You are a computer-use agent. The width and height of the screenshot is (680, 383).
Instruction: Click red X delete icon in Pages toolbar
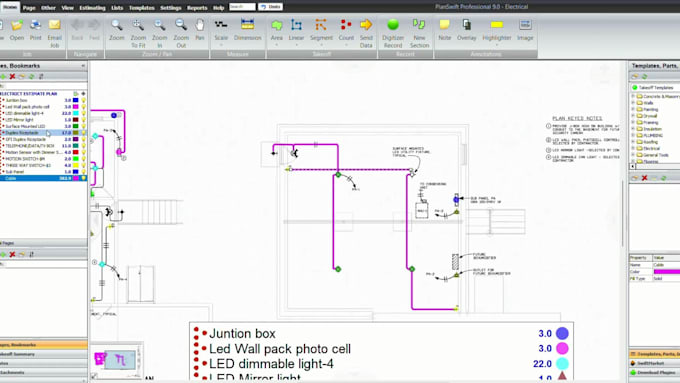coord(13,255)
